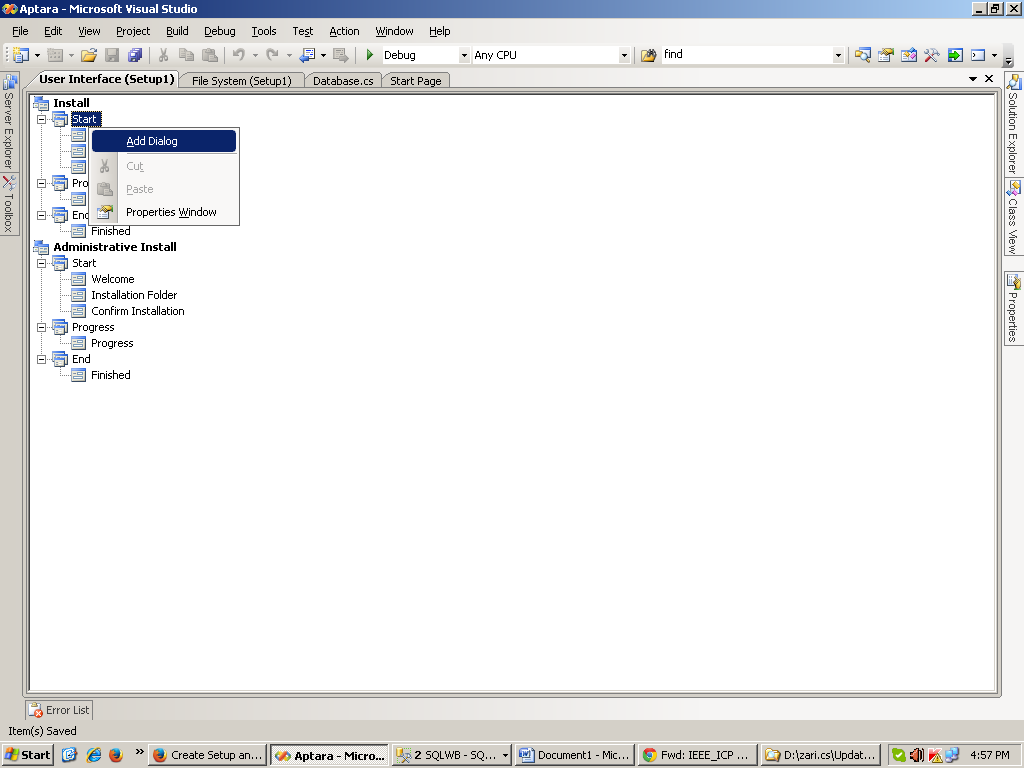Screen dimensions: 1024x768
Task: Open the Debug menu
Action: point(219,31)
